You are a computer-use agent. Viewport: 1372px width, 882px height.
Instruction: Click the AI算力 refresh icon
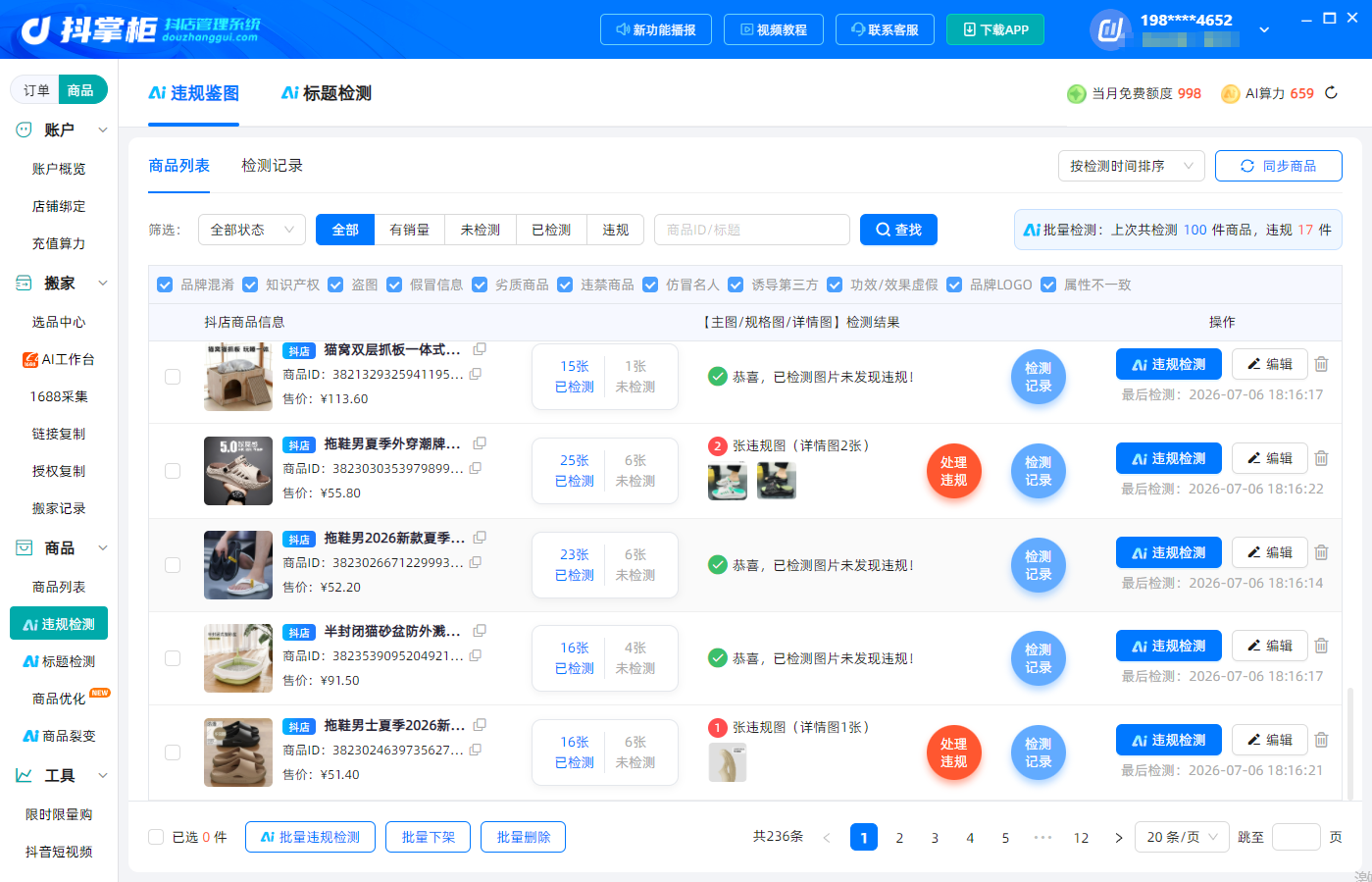(1331, 93)
